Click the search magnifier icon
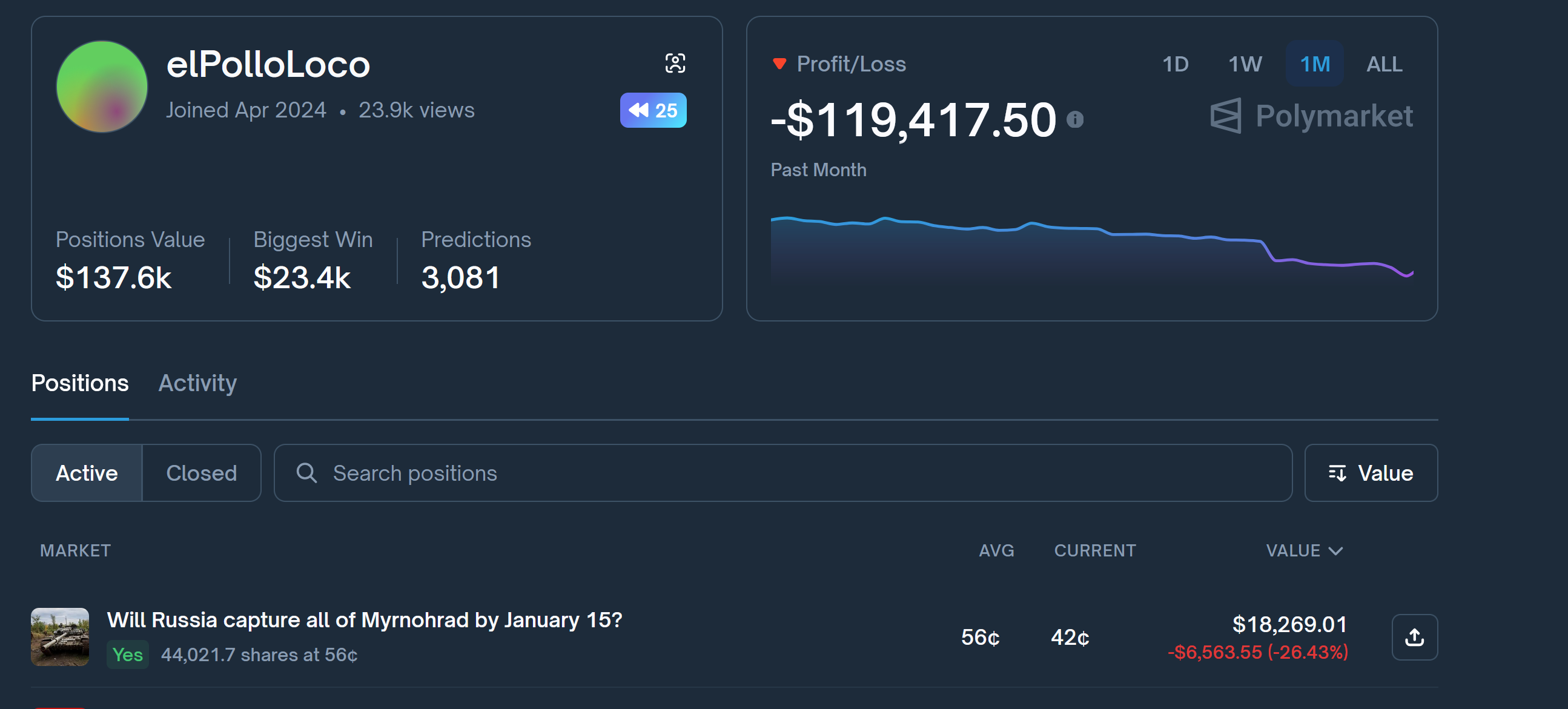This screenshot has height=709, width=1568. (x=306, y=473)
